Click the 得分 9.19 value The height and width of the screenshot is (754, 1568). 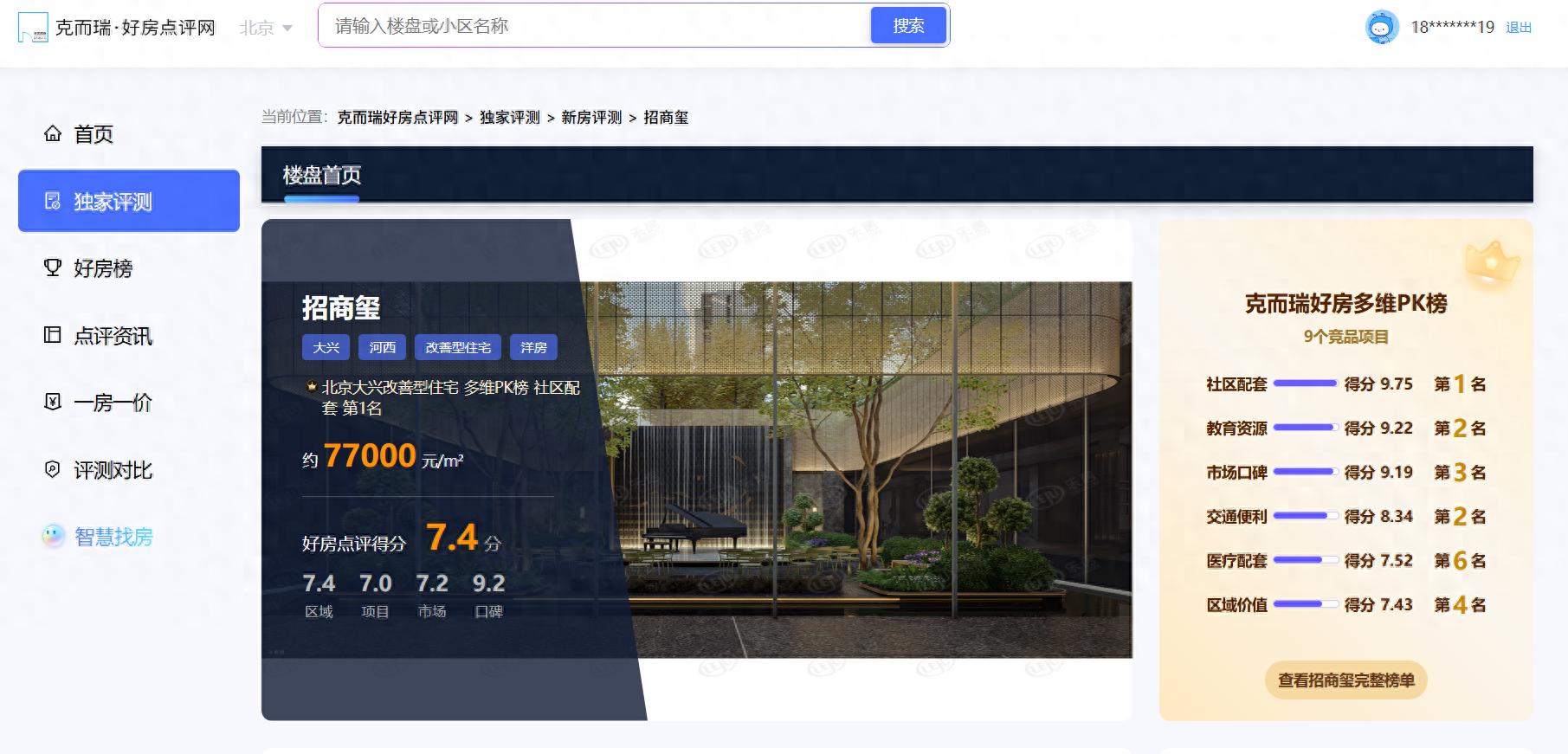pos(1378,472)
